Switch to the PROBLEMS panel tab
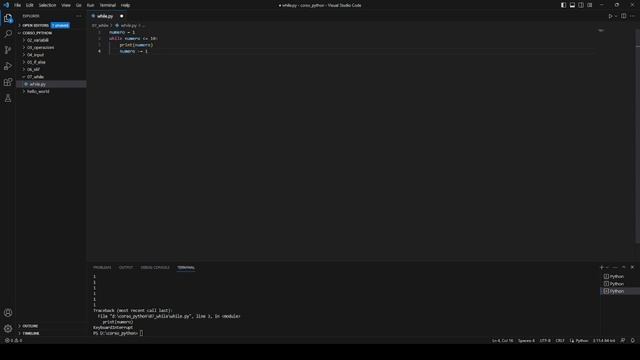Screen dimensions: 640x360 coord(102,267)
